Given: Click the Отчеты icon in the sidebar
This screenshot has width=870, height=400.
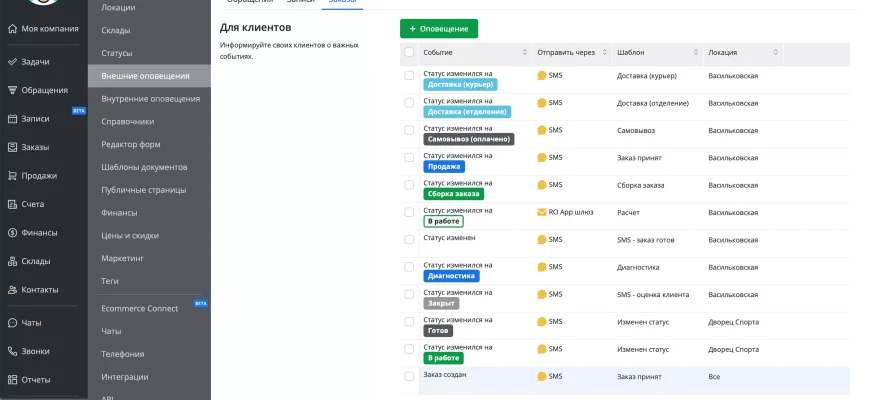Looking at the screenshot, I should pyautogui.click(x=12, y=380).
